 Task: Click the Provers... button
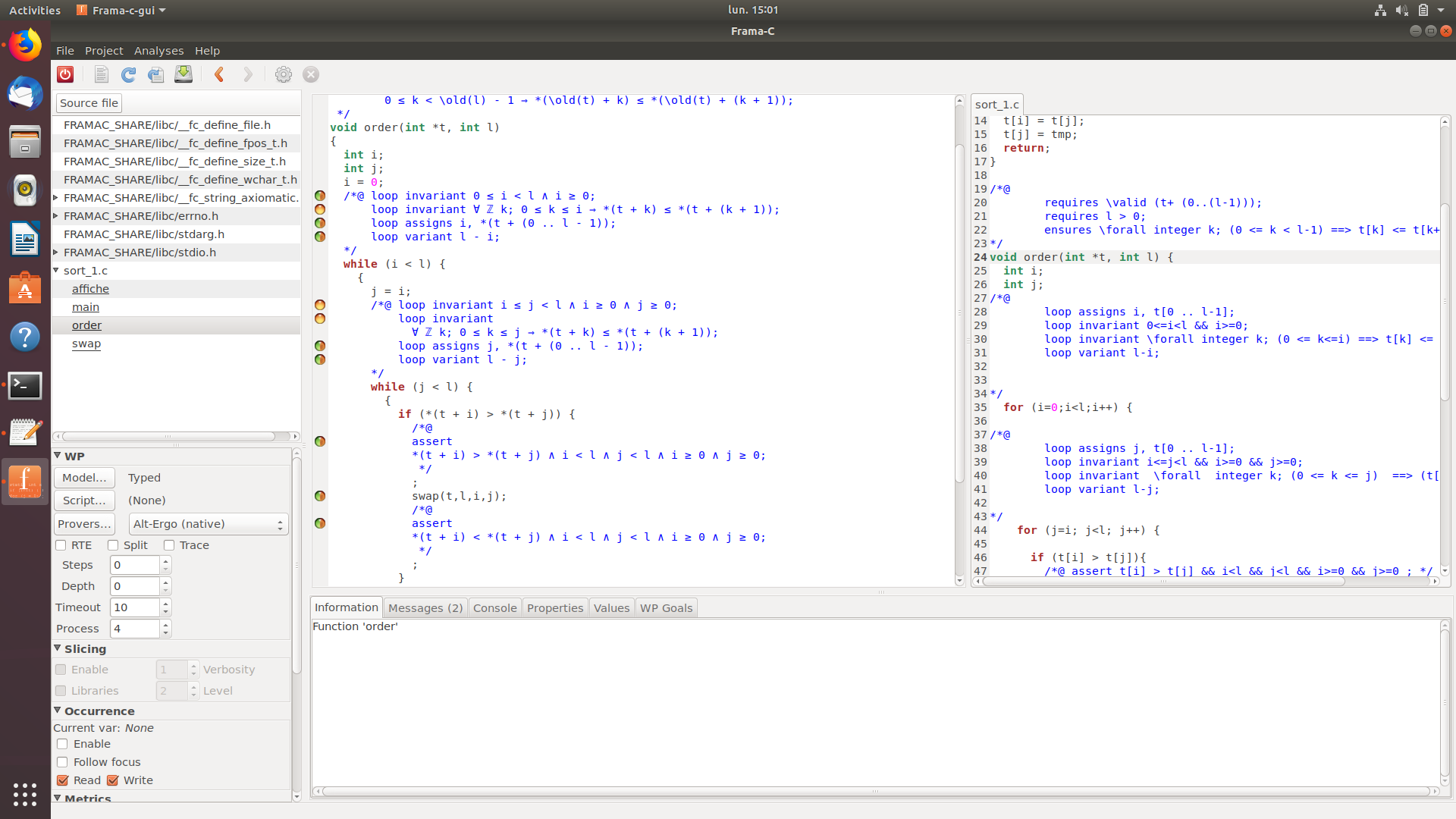(x=84, y=524)
